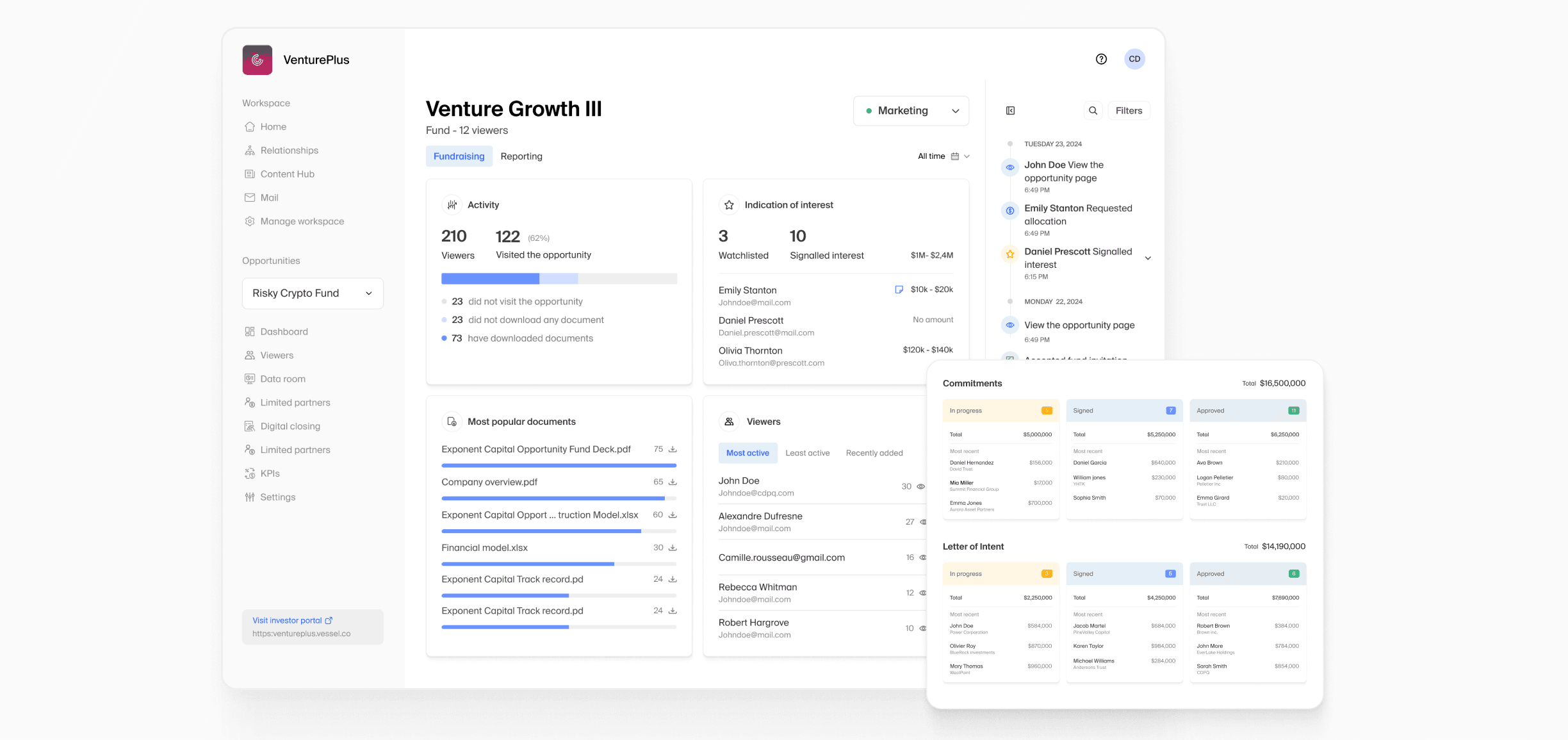Select Daniel Hernandez in Commitments In progress
Viewport: 1568px width, 740px height.
click(x=1000, y=465)
